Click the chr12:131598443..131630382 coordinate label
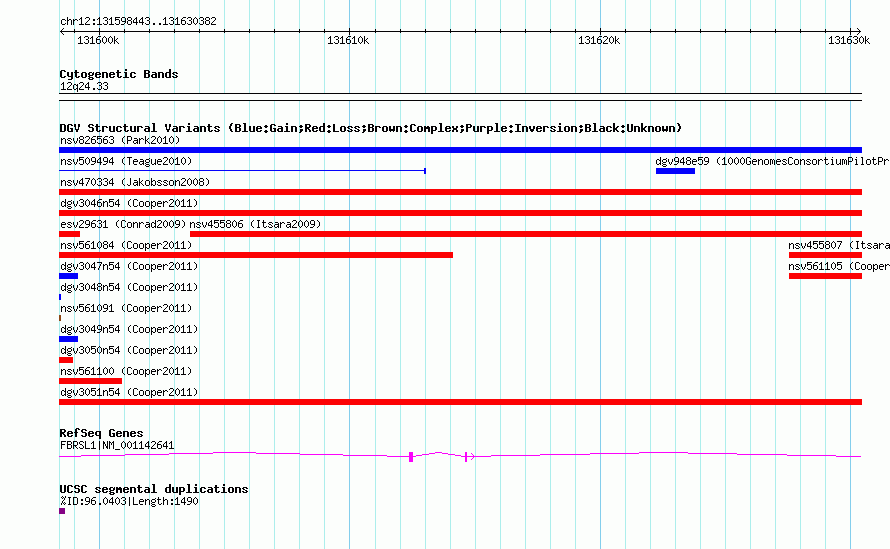 [138, 22]
